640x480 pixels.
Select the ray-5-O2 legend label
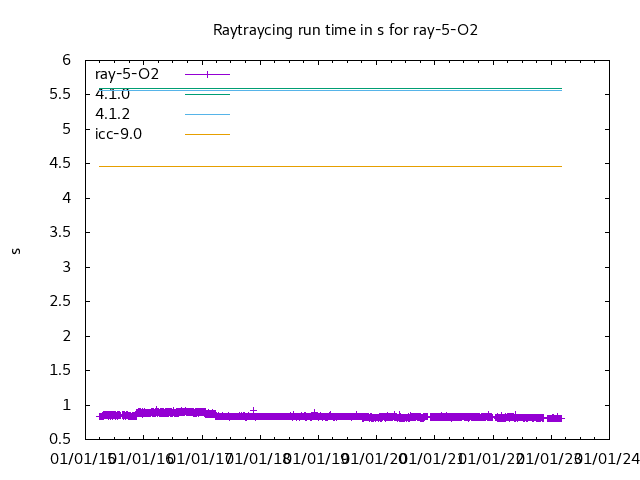pyautogui.click(x=127, y=74)
